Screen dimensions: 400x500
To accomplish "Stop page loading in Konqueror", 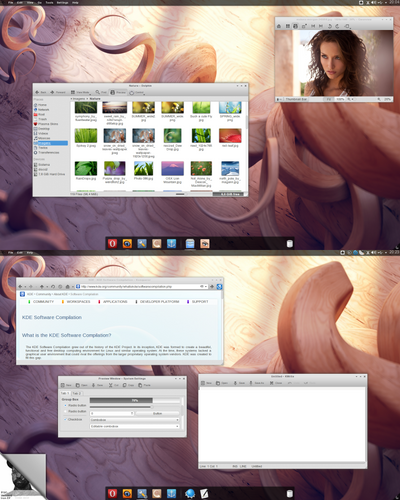I will tap(60, 287).
